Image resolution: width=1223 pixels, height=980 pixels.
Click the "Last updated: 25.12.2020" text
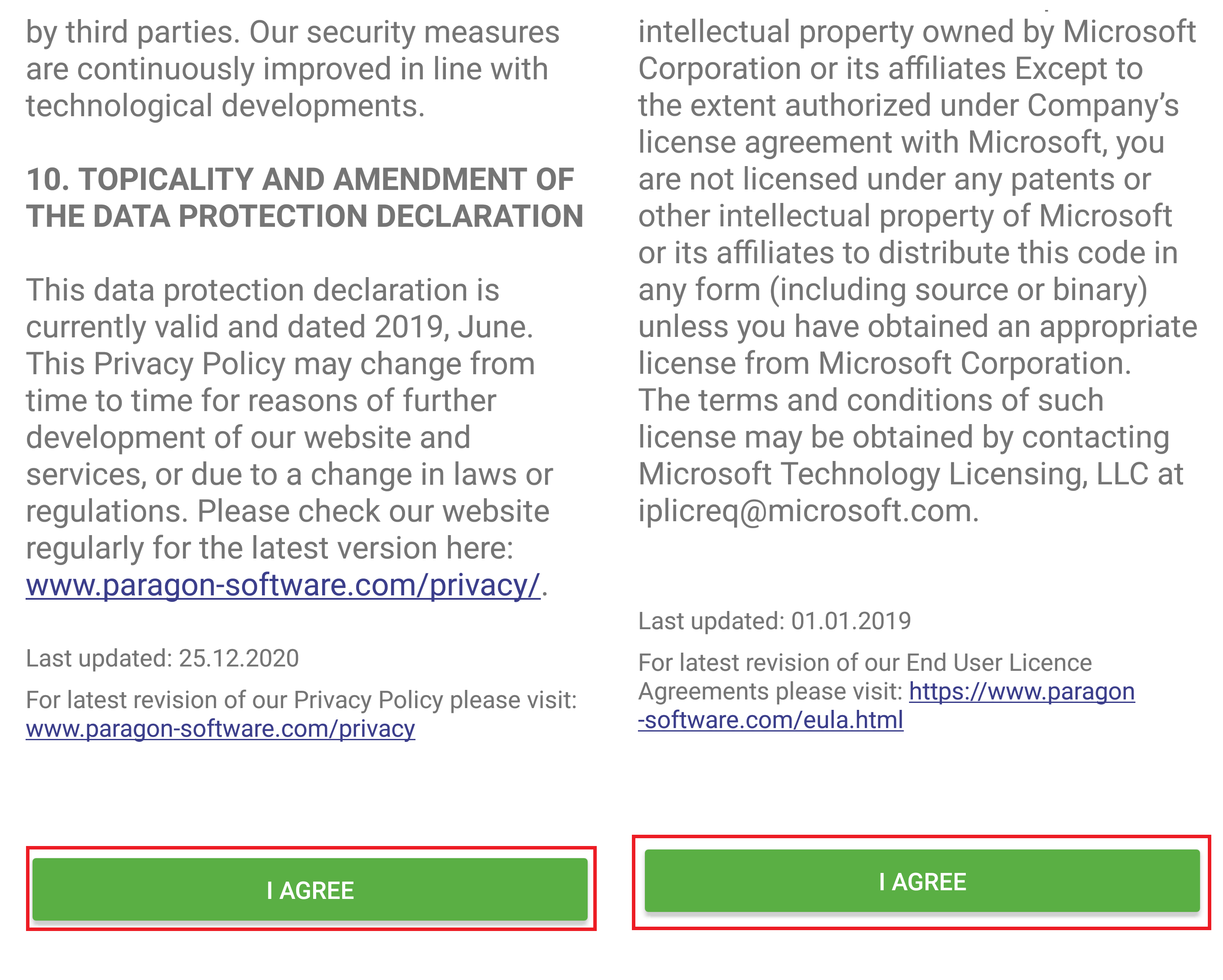(162, 658)
